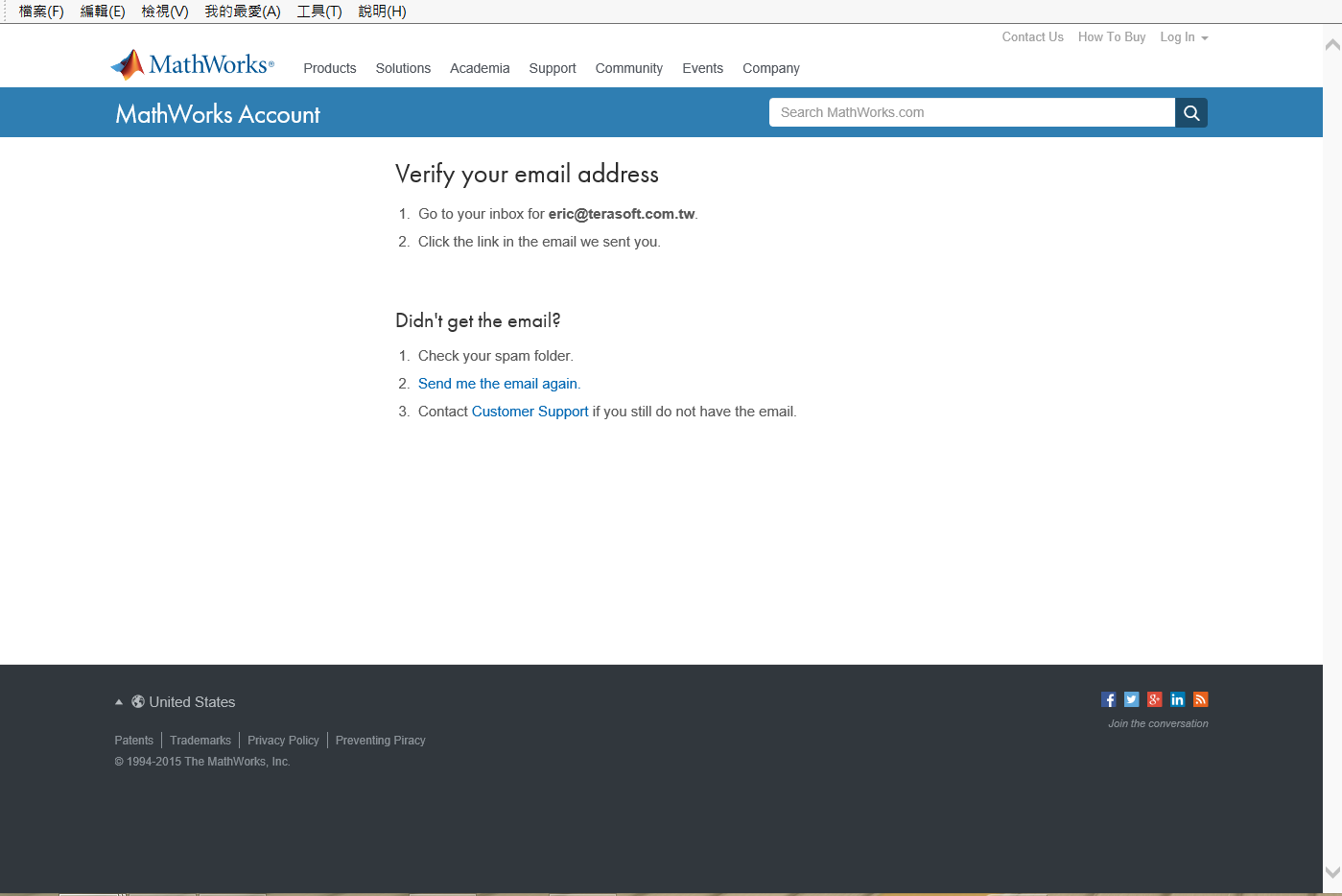Image resolution: width=1342 pixels, height=896 pixels.
Task: Go to Solutions in navigation
Action: pos(403,68)
